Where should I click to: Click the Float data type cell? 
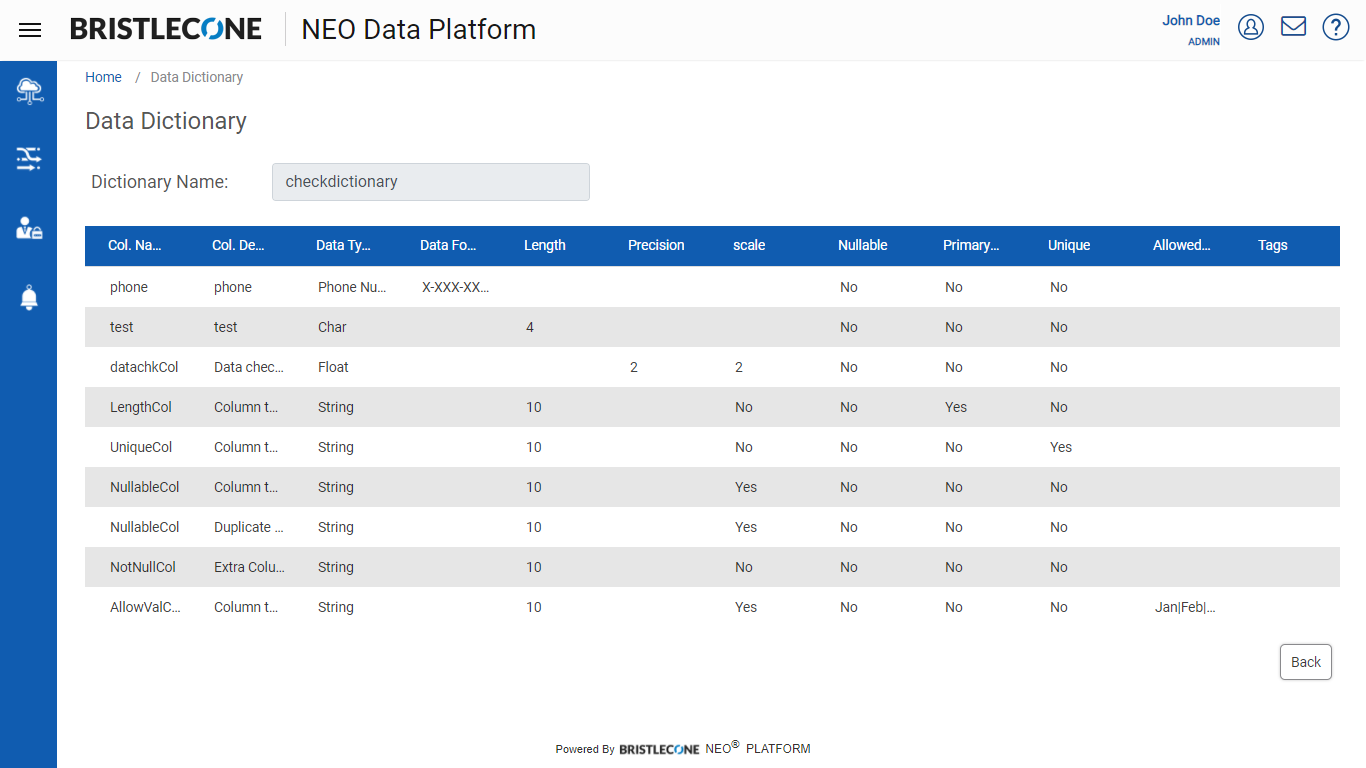click(333, 367)
